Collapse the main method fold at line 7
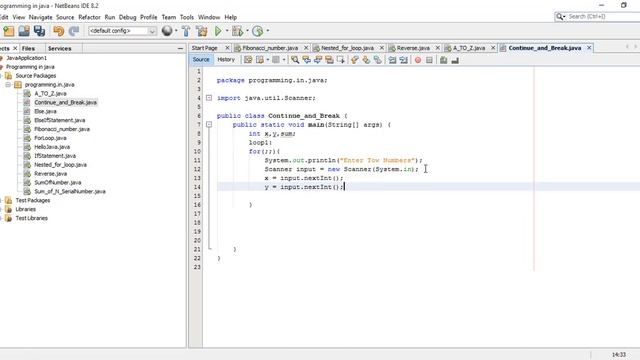Image resolution: width=640 pixels, height=360 pixels. coord(209,124)
